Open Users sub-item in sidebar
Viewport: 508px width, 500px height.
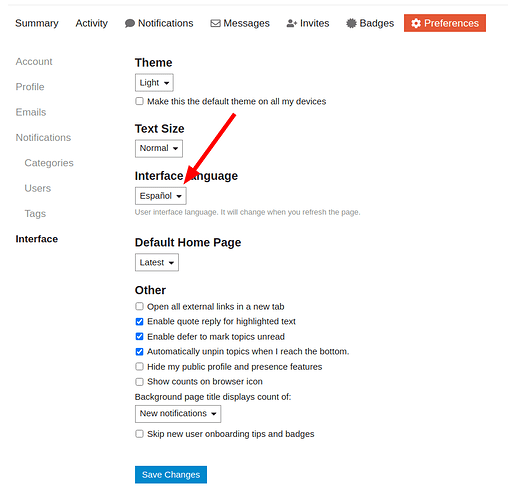click(38, 188)
